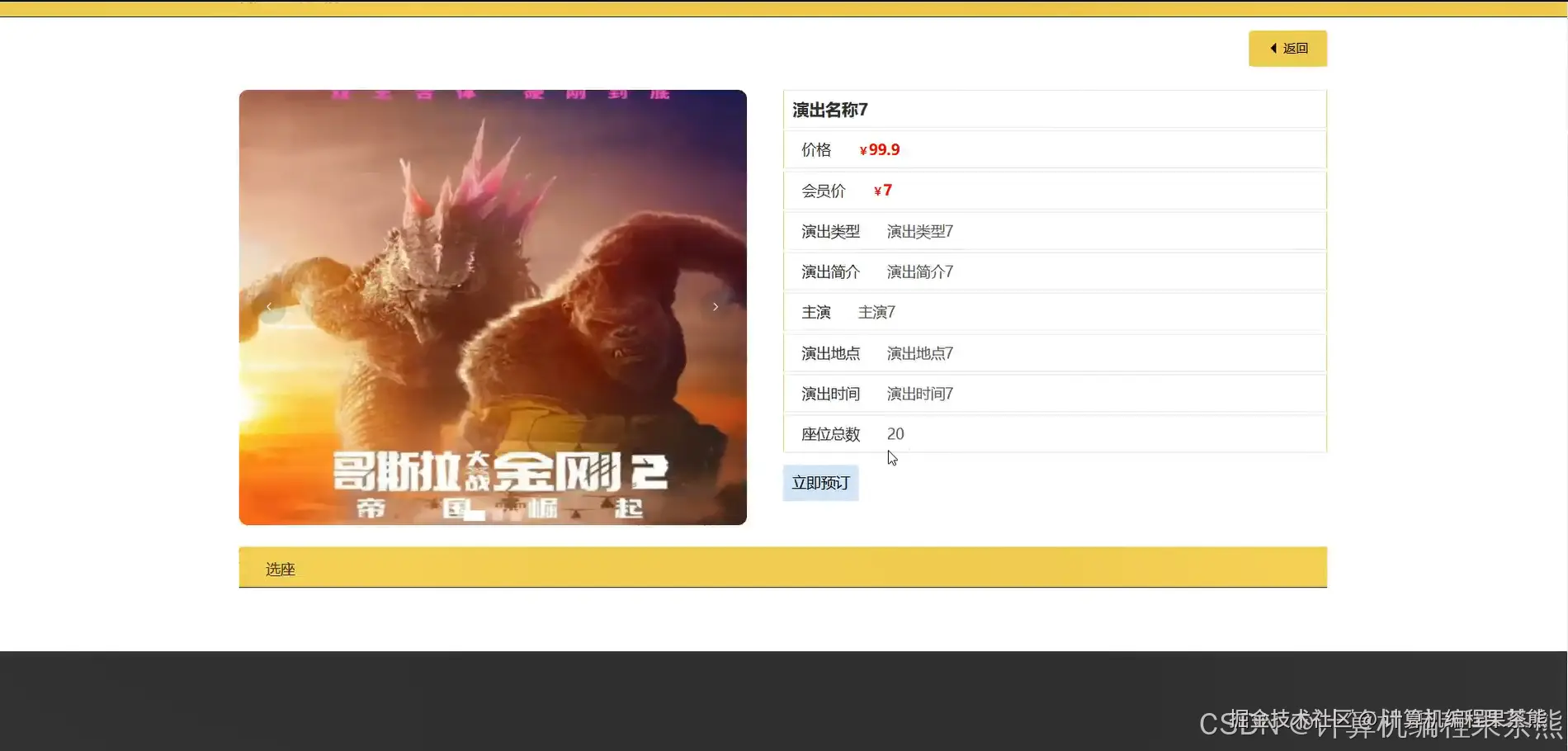Click the back arrow icon on 返回 button
Screen dimensions: 1568x751
coord(1273,48)
